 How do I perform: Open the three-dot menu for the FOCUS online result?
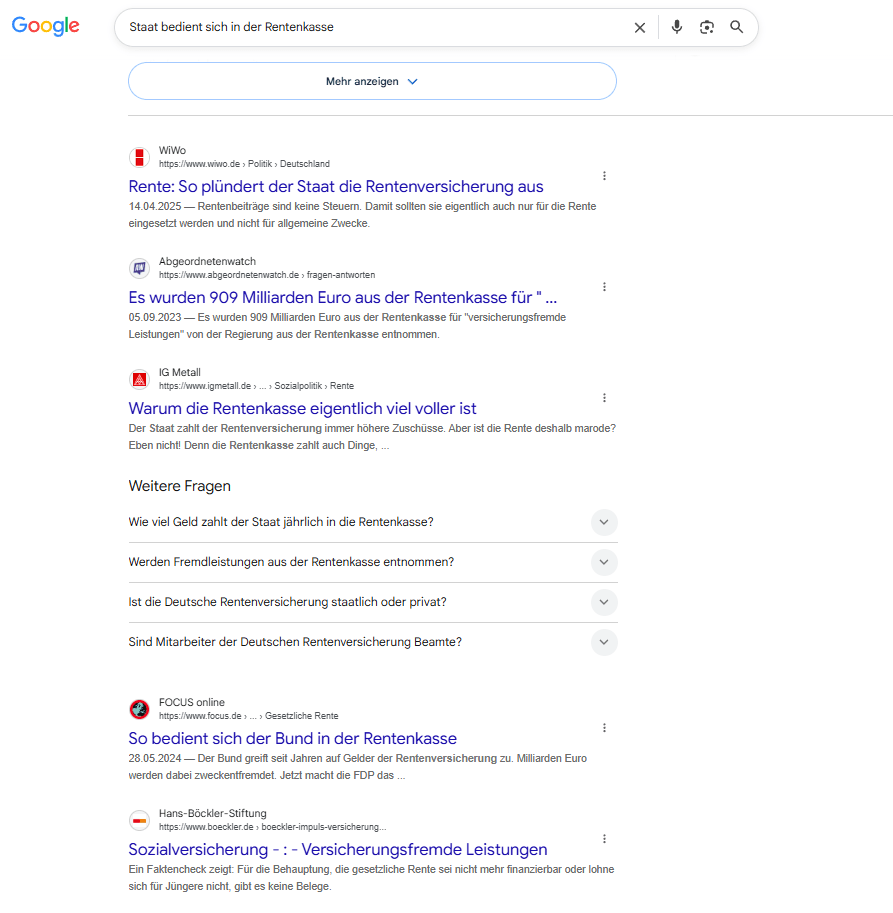click(x=604, y=728)
